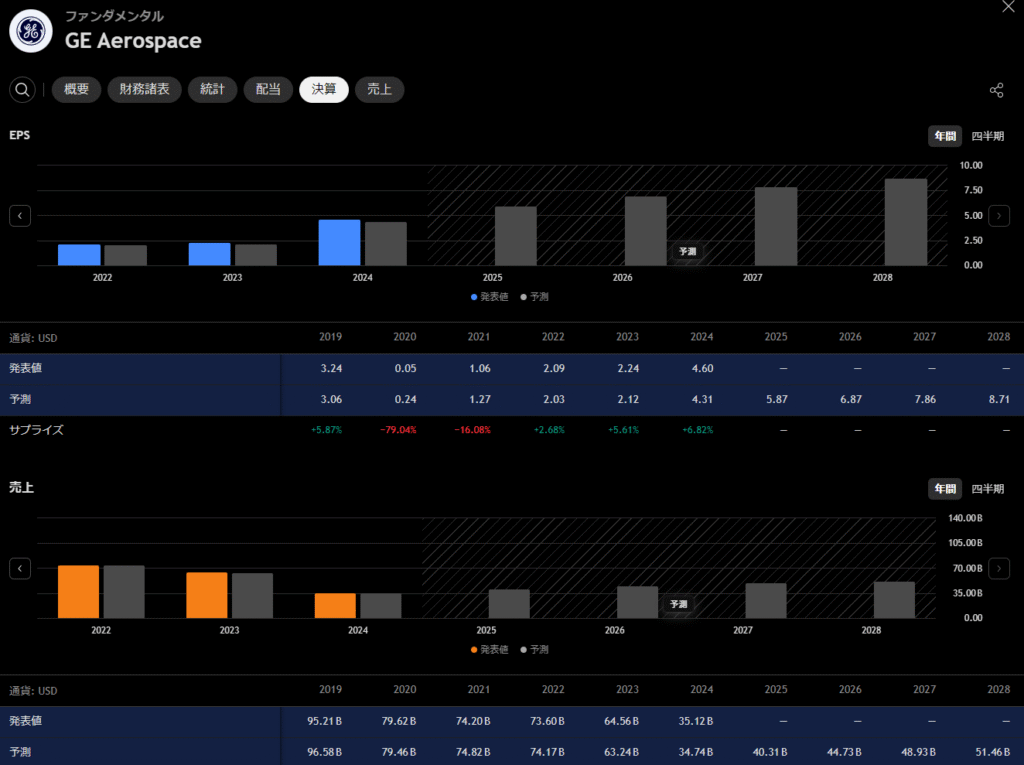Image resolution: width=1024 pixels, height=765 pixels.
Task: Click EPS reported value 3.24
Action: click(331, 368)
